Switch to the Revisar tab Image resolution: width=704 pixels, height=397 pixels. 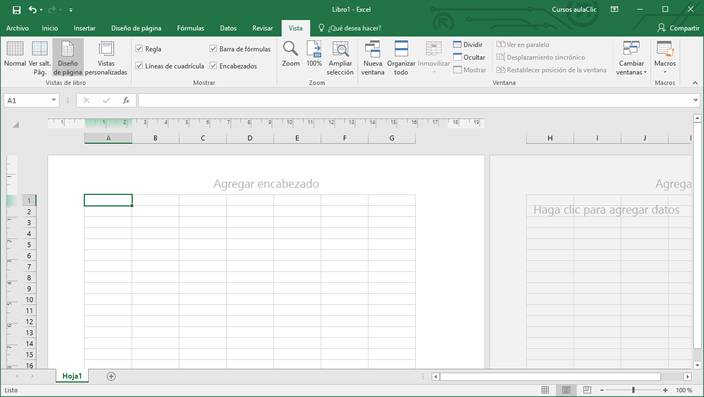point(262,28)
